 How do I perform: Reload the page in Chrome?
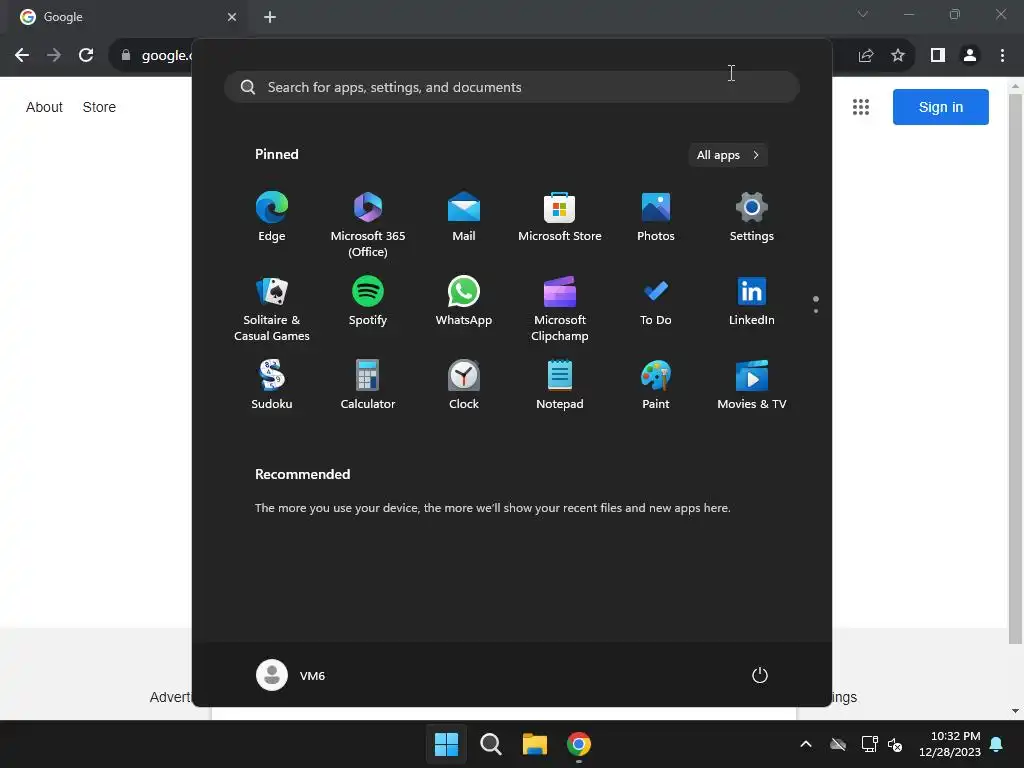click(86, 56)
